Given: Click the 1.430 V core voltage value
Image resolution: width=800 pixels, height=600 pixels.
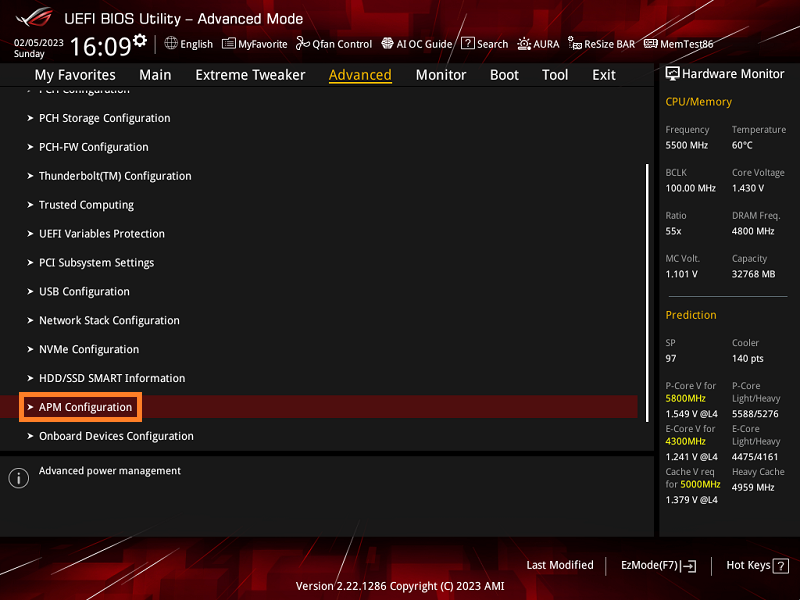Looking at the screenshot, I should point(748,188).
